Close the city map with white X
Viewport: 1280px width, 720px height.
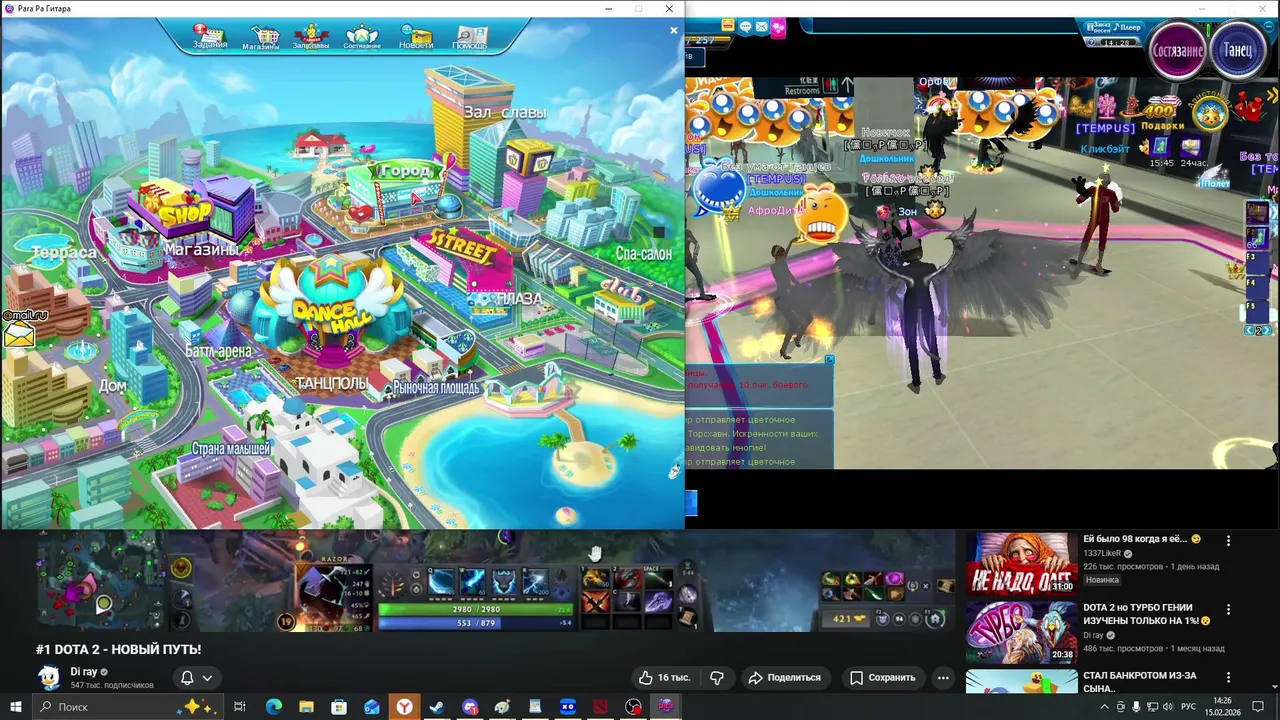pyautogui.click(x=673, y=31)
